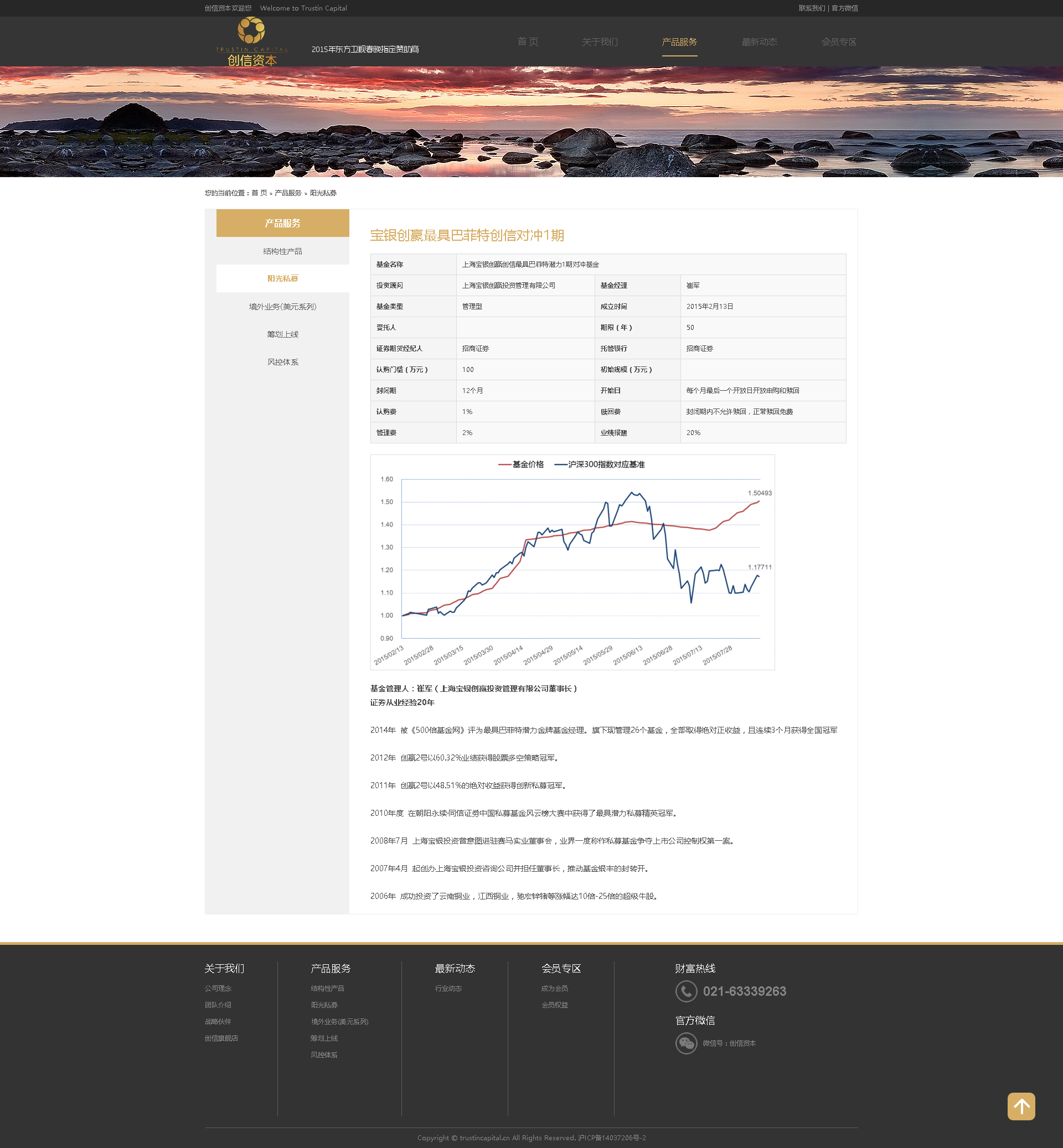Viewport: 1063px width, 1148px height.
Task: Click the phone hotline icon
Action: pyautogui.click(x=685, y=991)
